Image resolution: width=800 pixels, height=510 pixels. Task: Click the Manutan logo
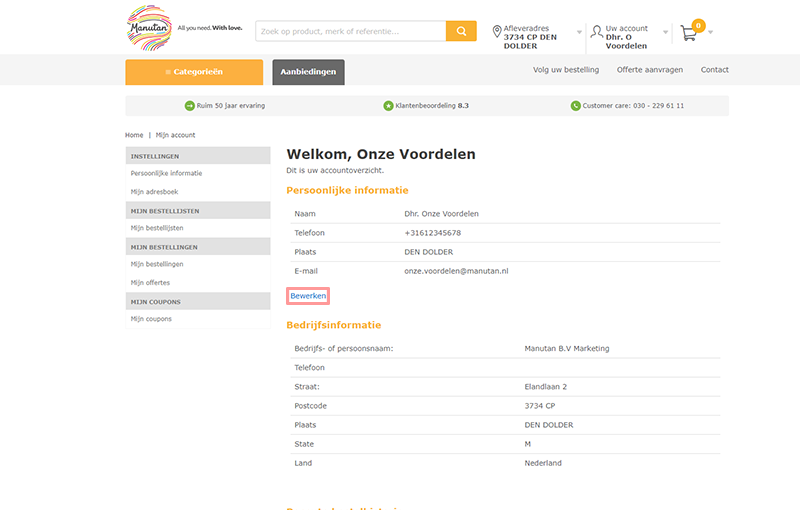(x=149, y=28)
